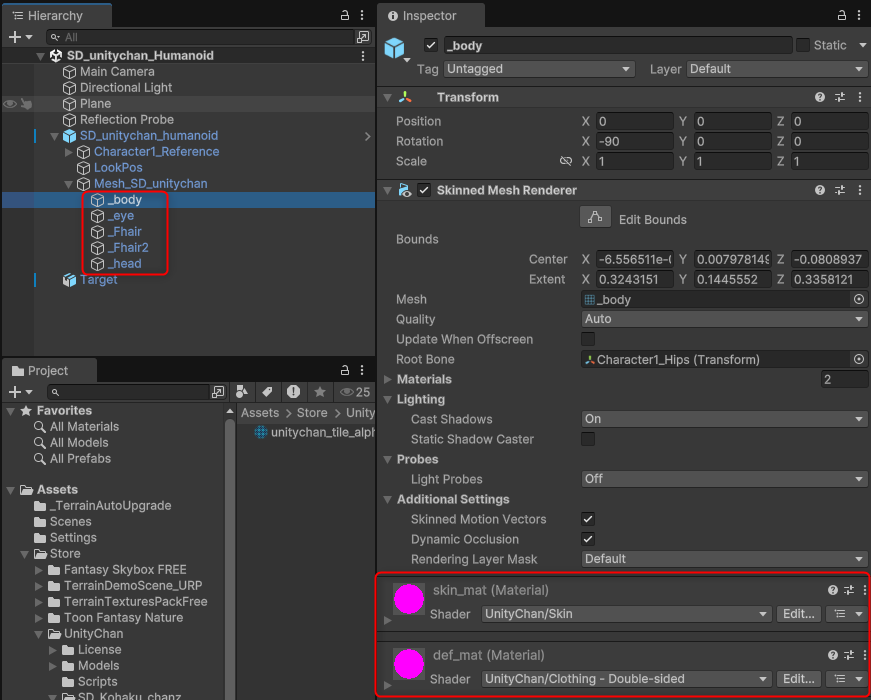
Task: Open the Cast Shadows dropdown
Action: click(724, 419)
